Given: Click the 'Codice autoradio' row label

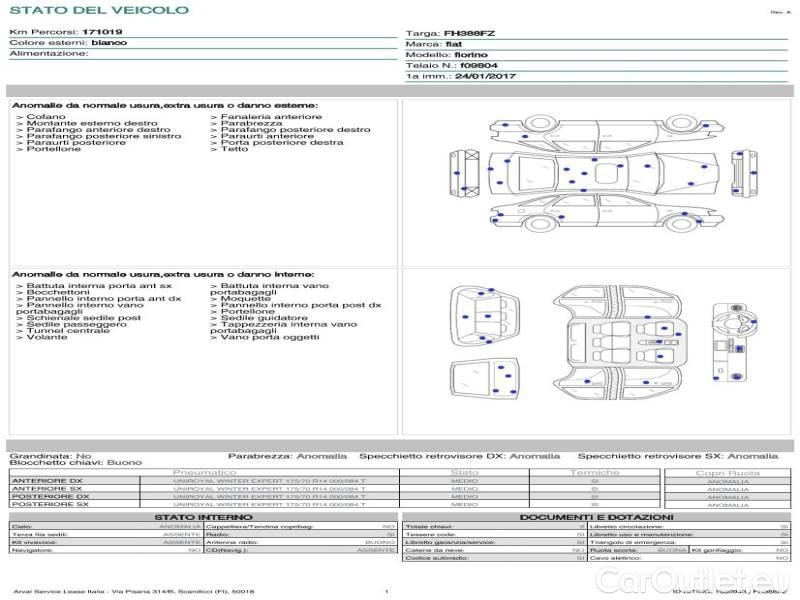Looking at the screenshot, I should click(x=437, y=558).
